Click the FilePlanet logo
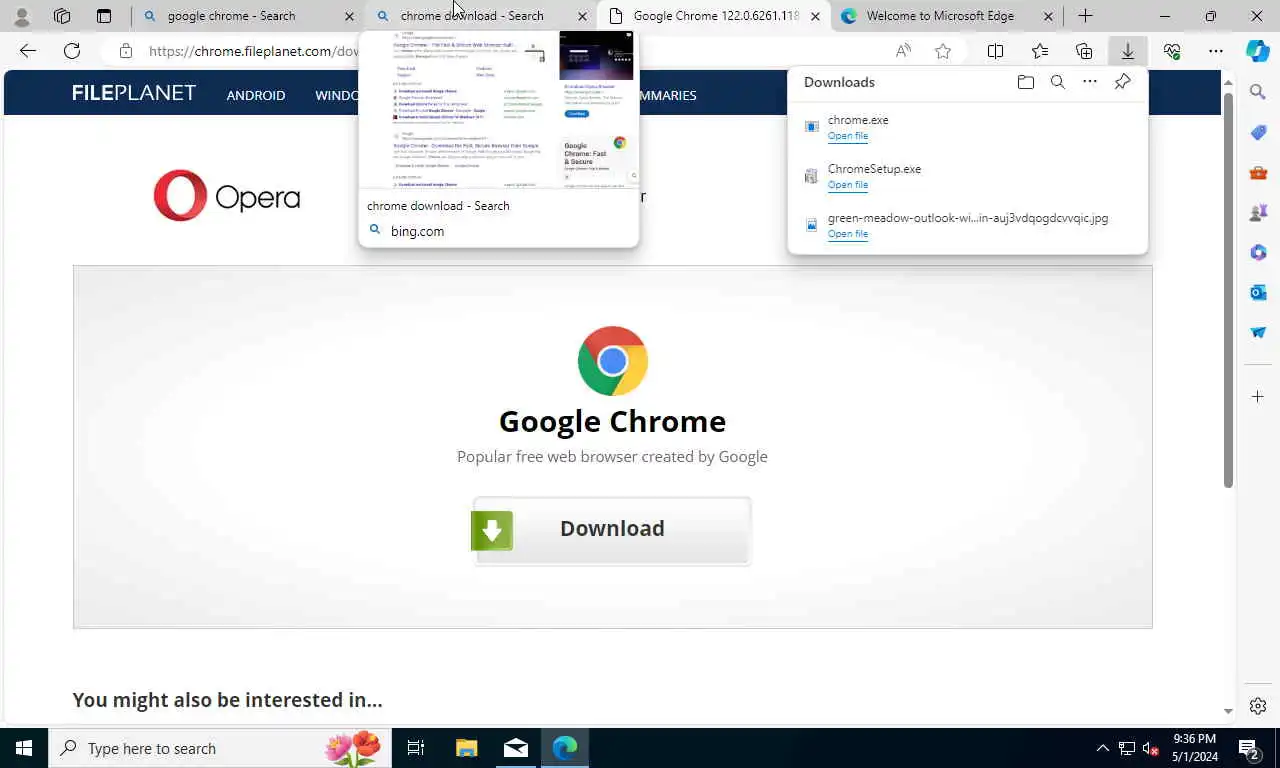The height and width of the screenshot is (768, 1280). pyautogui.click(x=134, y=93)
